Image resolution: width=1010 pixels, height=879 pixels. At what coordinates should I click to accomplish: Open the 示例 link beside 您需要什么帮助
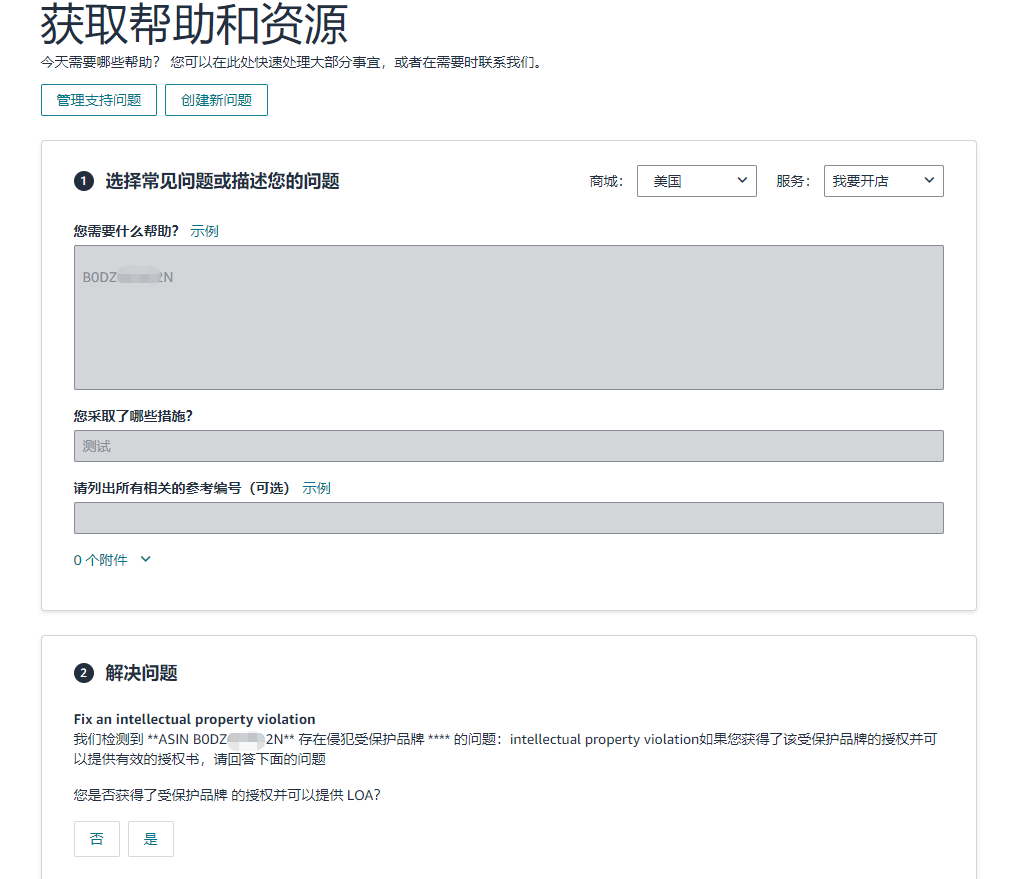point(205,231)
